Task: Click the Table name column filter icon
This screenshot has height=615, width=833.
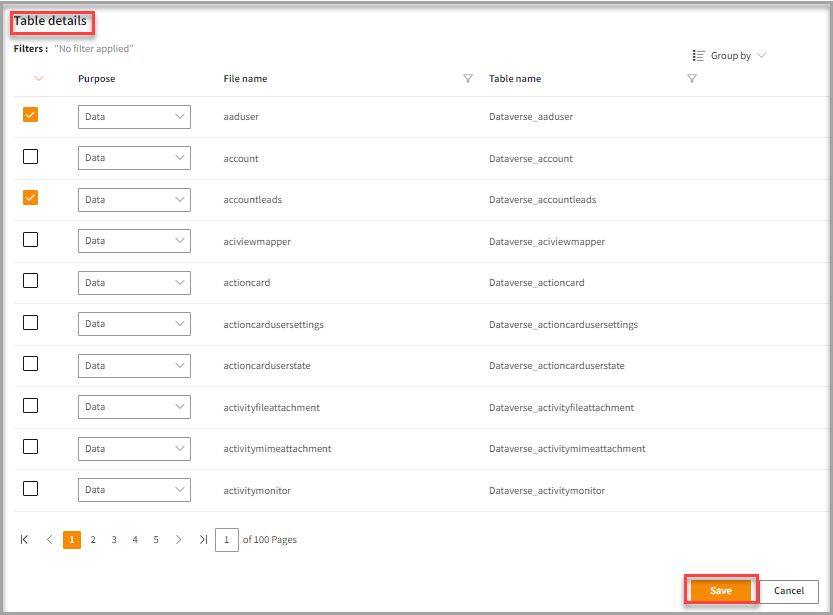Action: pos(692,79)
